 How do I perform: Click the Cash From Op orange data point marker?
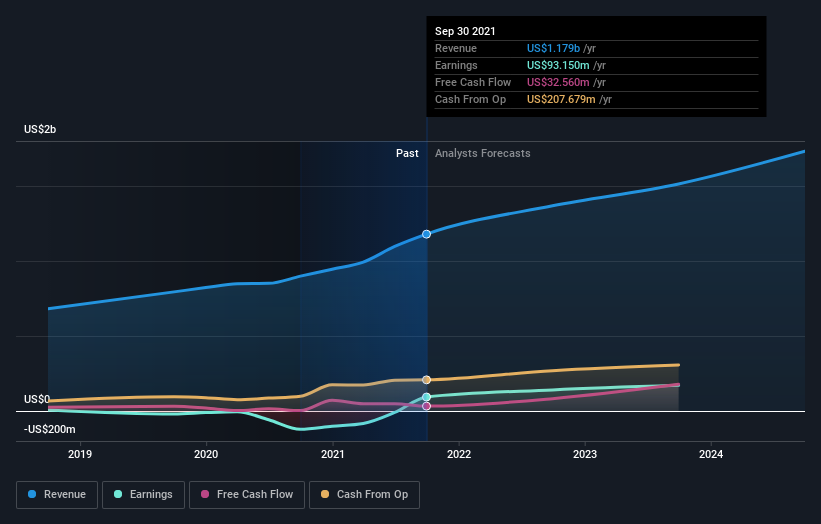click(x=427, y=380)
